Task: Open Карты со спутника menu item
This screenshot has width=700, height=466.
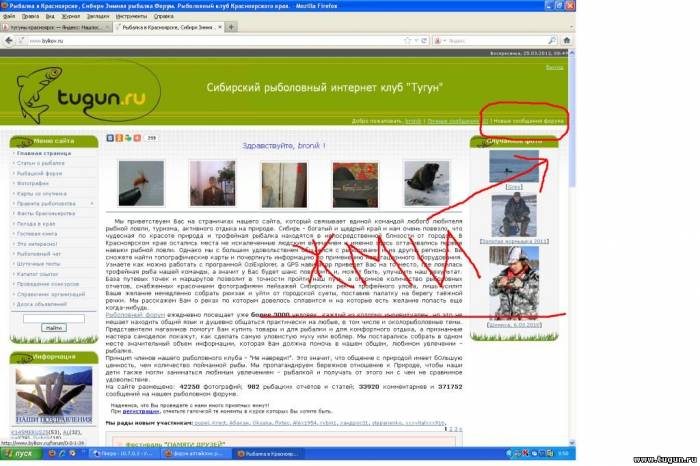Action: (42, 194)
